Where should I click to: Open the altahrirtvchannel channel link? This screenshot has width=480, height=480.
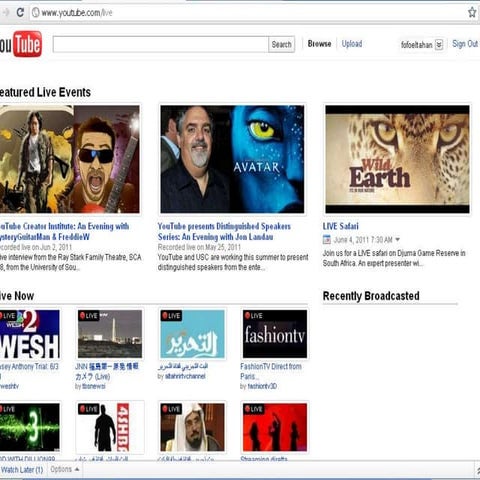pyautogui.click(x=185, y=376)
